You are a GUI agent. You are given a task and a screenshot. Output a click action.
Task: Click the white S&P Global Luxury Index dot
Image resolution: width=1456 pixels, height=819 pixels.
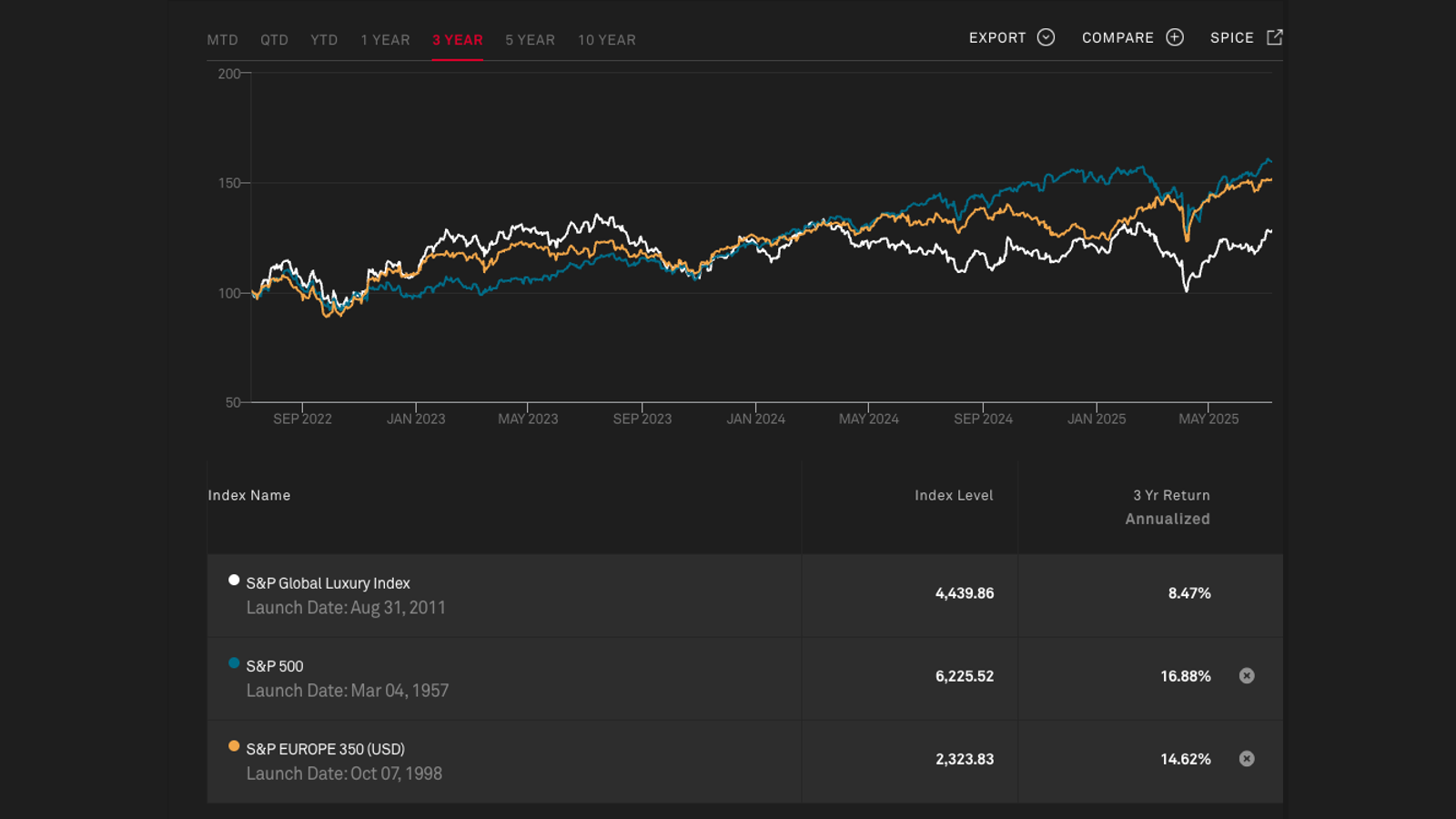pos(234,581)
